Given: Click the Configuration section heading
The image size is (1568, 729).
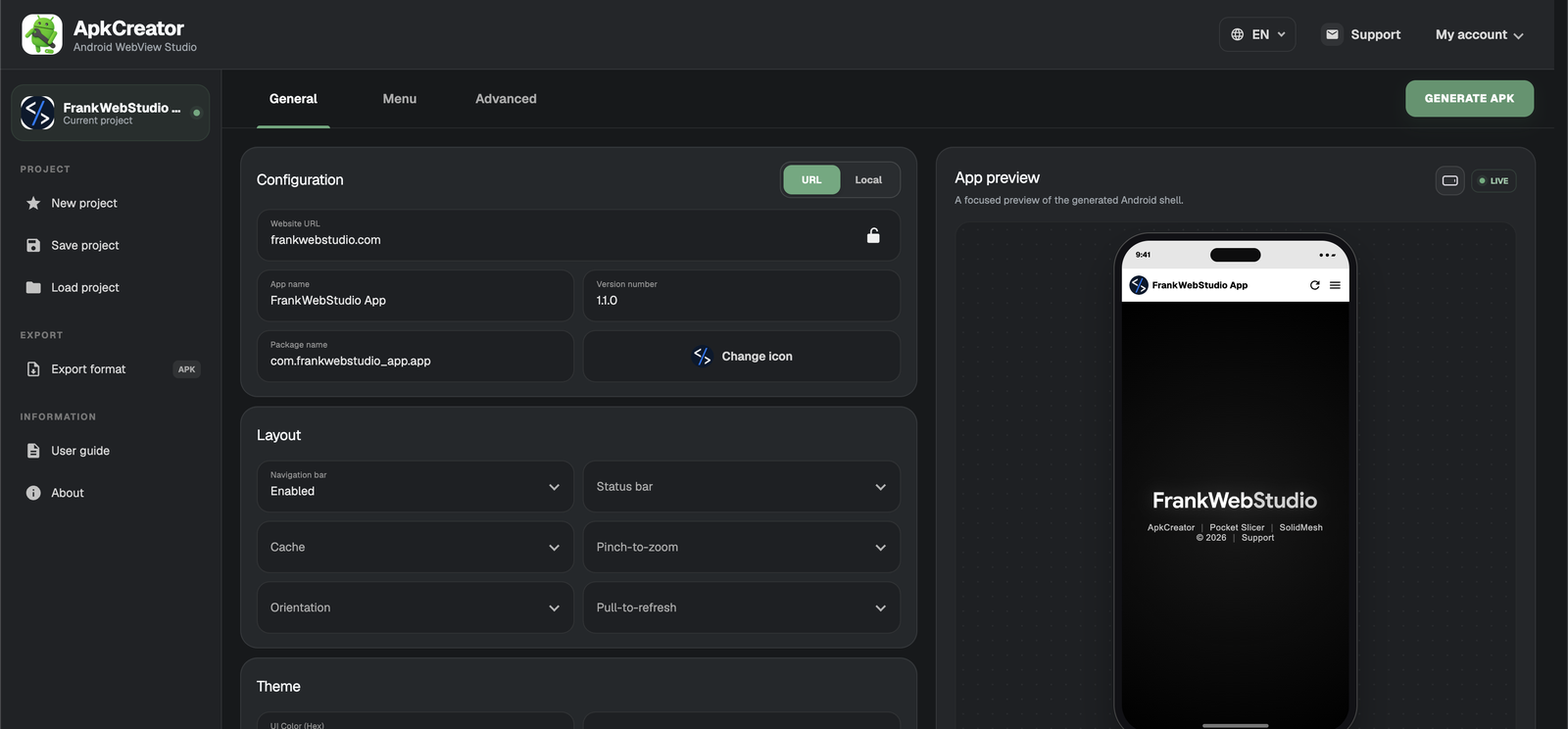Looking at the screenshot, I should (x=300, y=179).
